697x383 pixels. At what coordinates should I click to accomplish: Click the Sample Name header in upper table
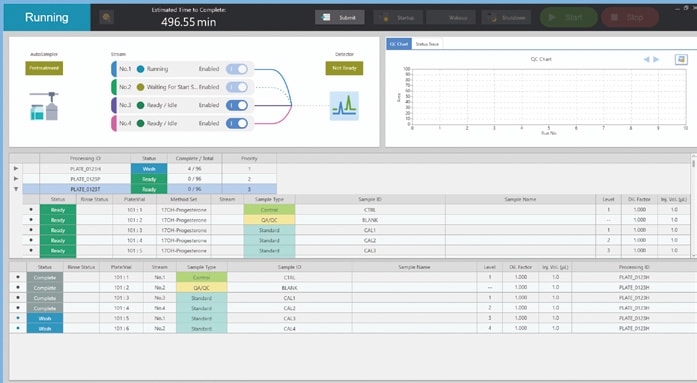520,199
